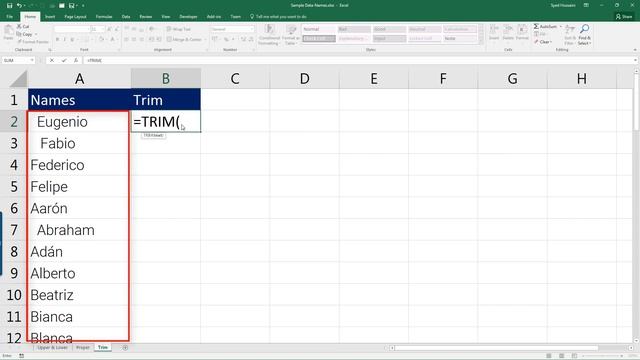Click the Cut scissors command
The image size is (640, 360).
23,27
